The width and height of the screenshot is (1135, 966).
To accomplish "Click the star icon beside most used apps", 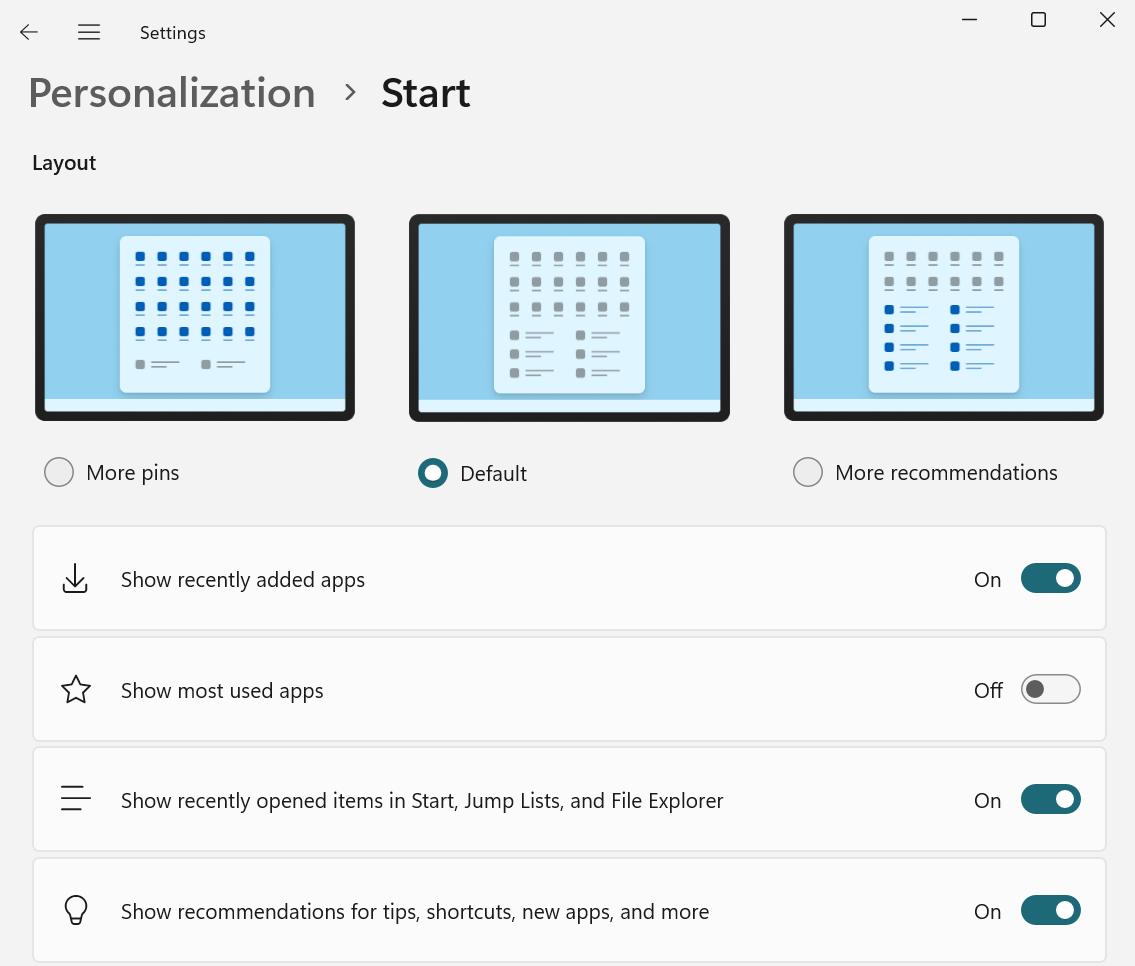I will click(x=75, y=689).
